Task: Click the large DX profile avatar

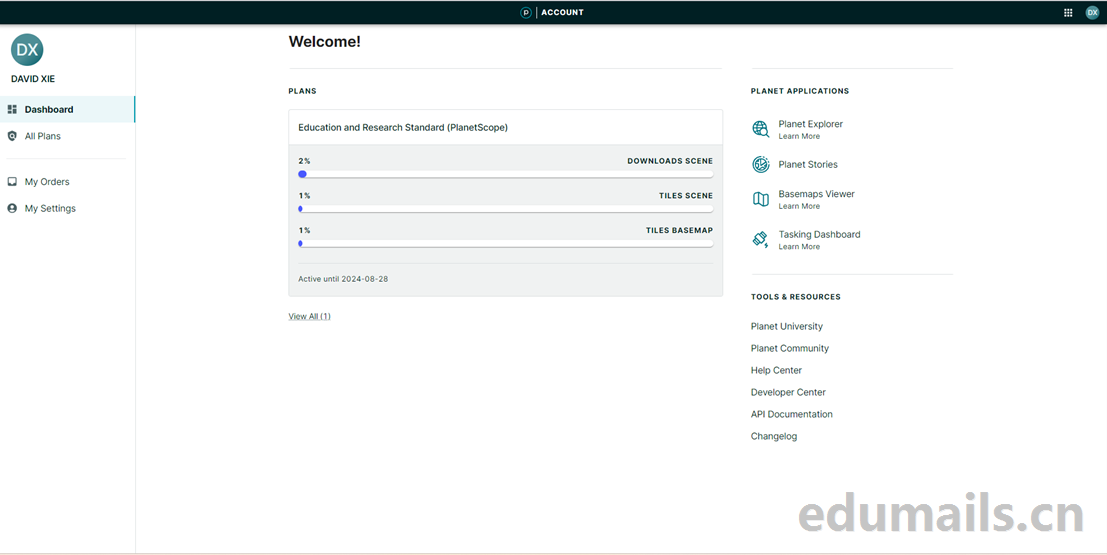Action: click(27, 50)
